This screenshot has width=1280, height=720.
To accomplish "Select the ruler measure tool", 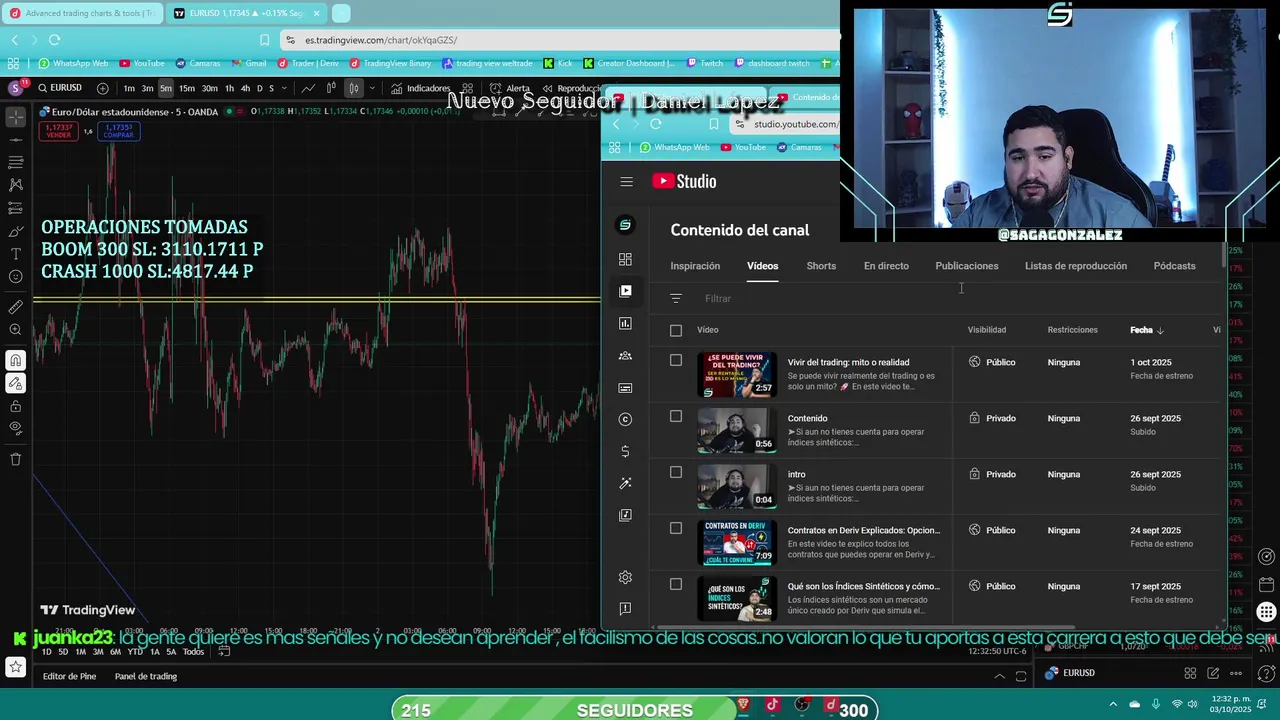I will point(15,307).
